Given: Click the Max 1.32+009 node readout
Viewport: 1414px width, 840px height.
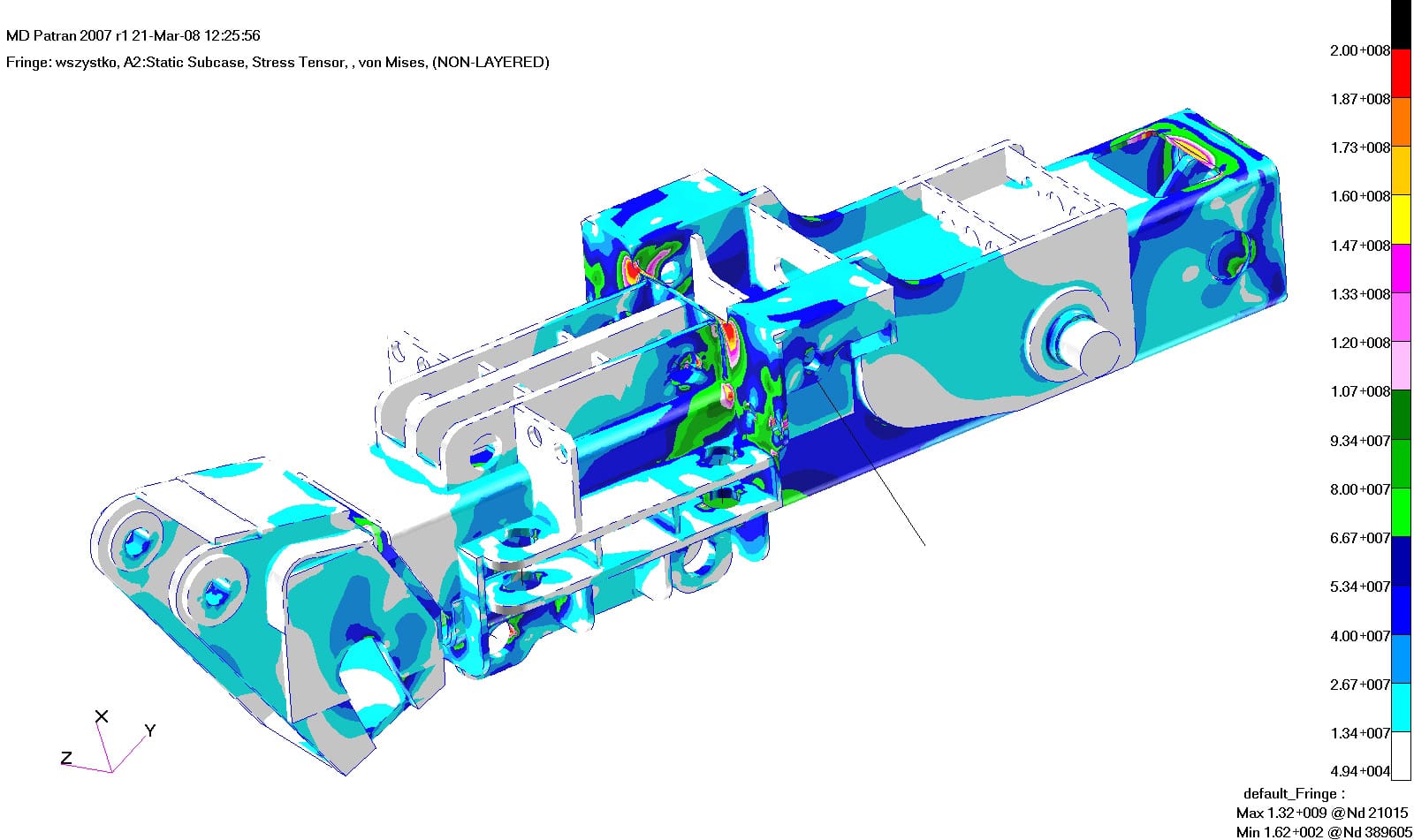Looking at the screenshot, I should pyautogui.click(x=1323, y=813).
